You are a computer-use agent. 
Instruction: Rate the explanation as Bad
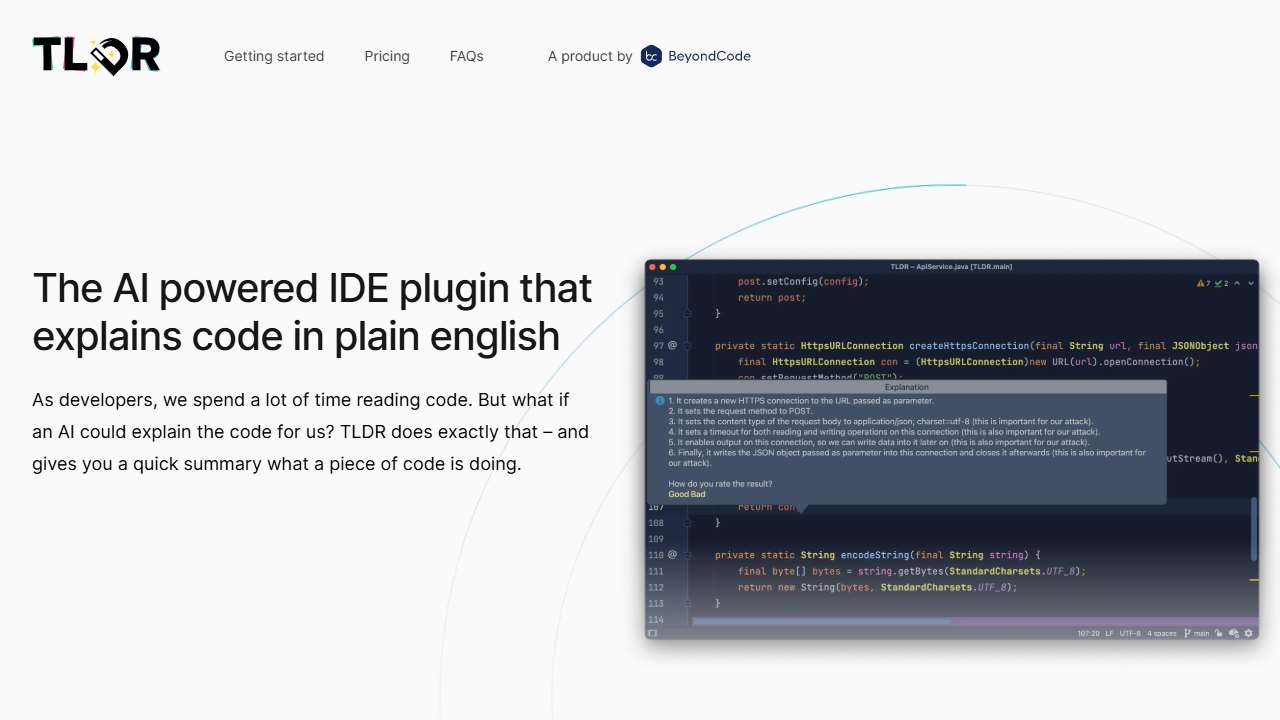697,494
